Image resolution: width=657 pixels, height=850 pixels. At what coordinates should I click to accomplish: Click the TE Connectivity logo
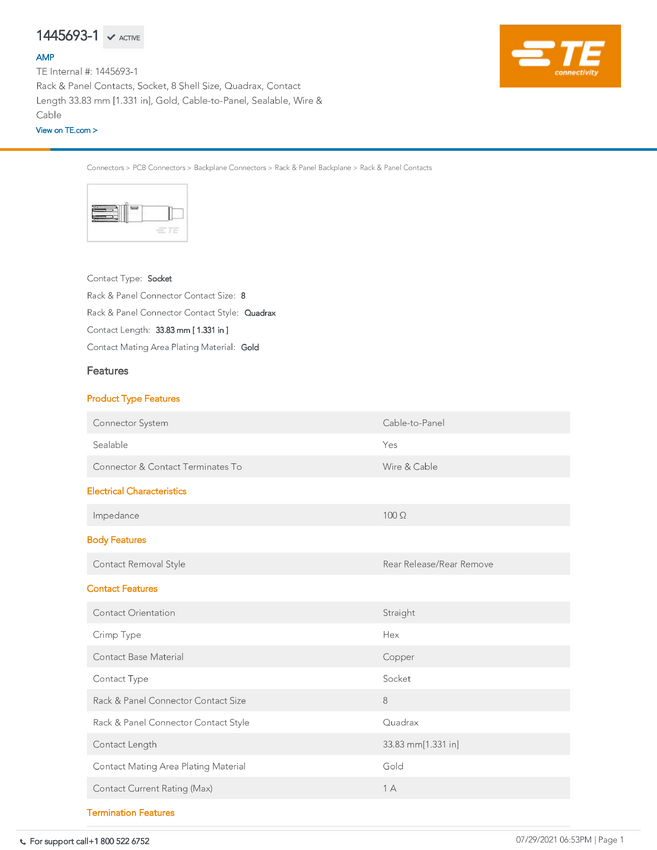point(560,56)
